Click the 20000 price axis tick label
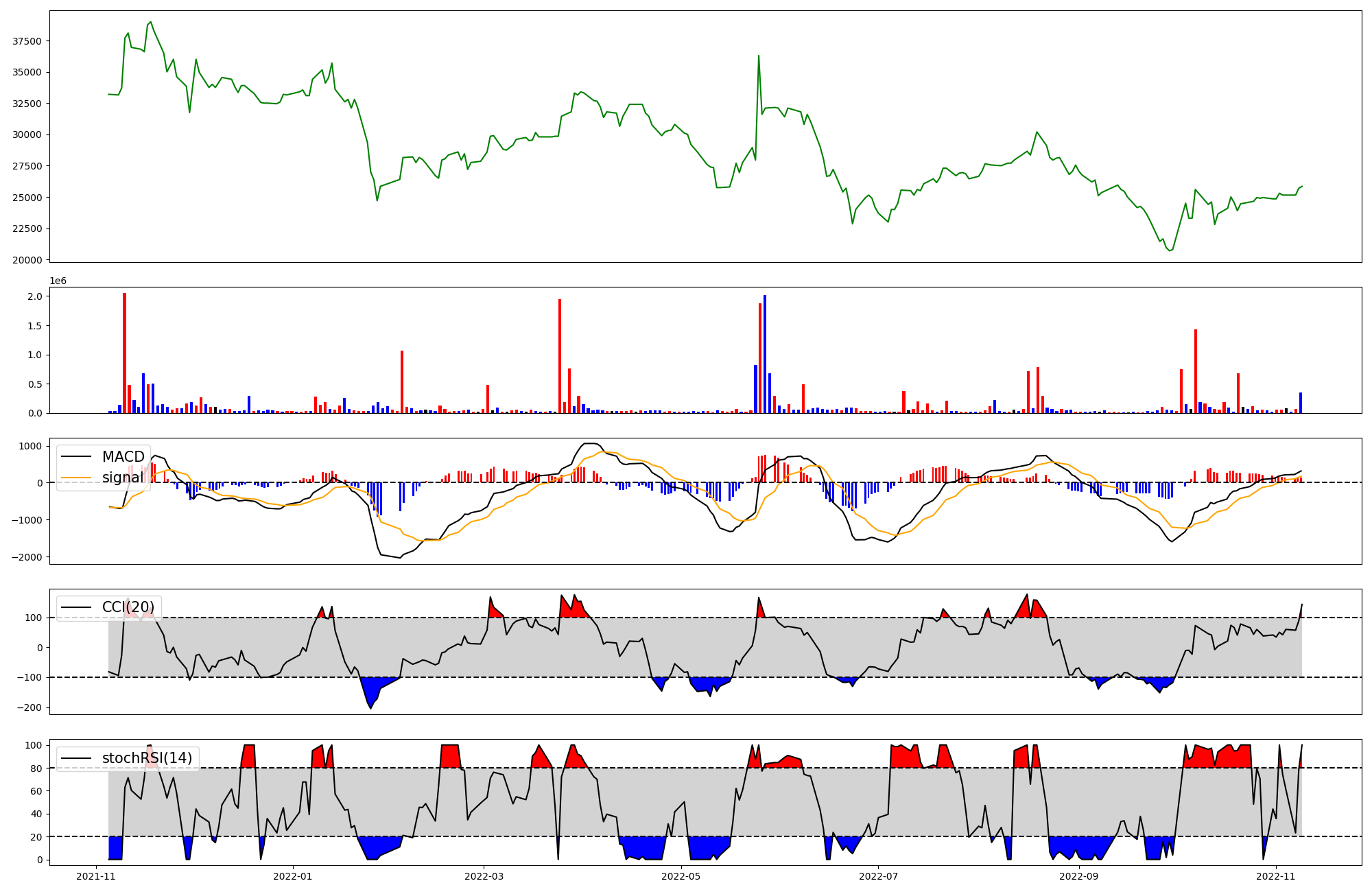 [x=27, y=260]
